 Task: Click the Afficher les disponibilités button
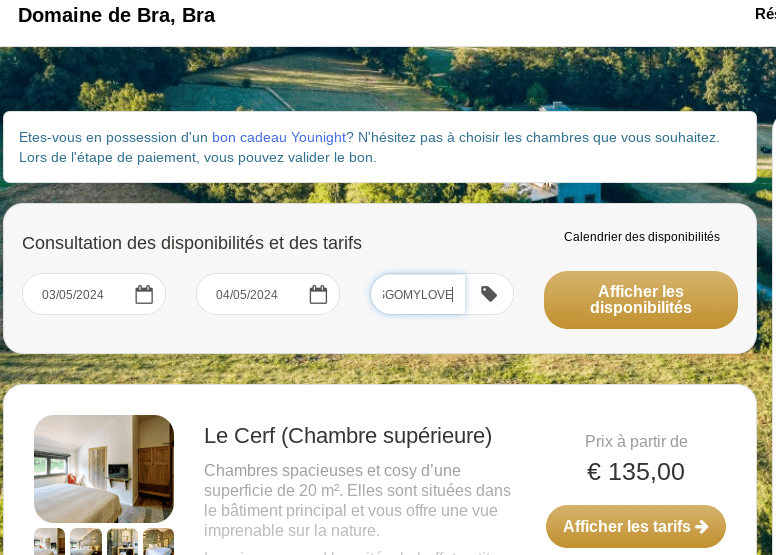pos(640,300)
